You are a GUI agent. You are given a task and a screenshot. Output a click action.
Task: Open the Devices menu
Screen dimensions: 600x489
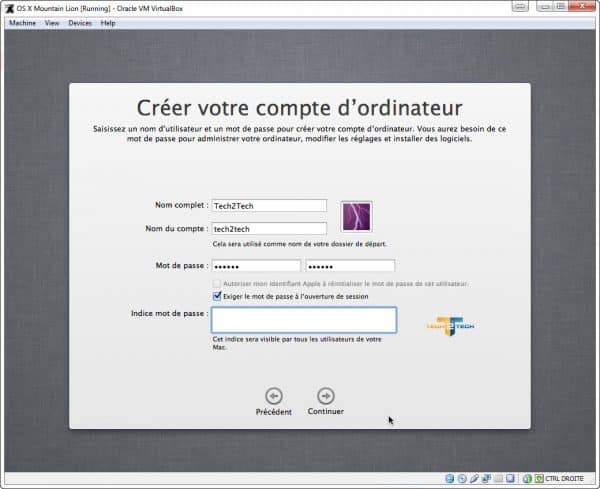coord(80,22)
